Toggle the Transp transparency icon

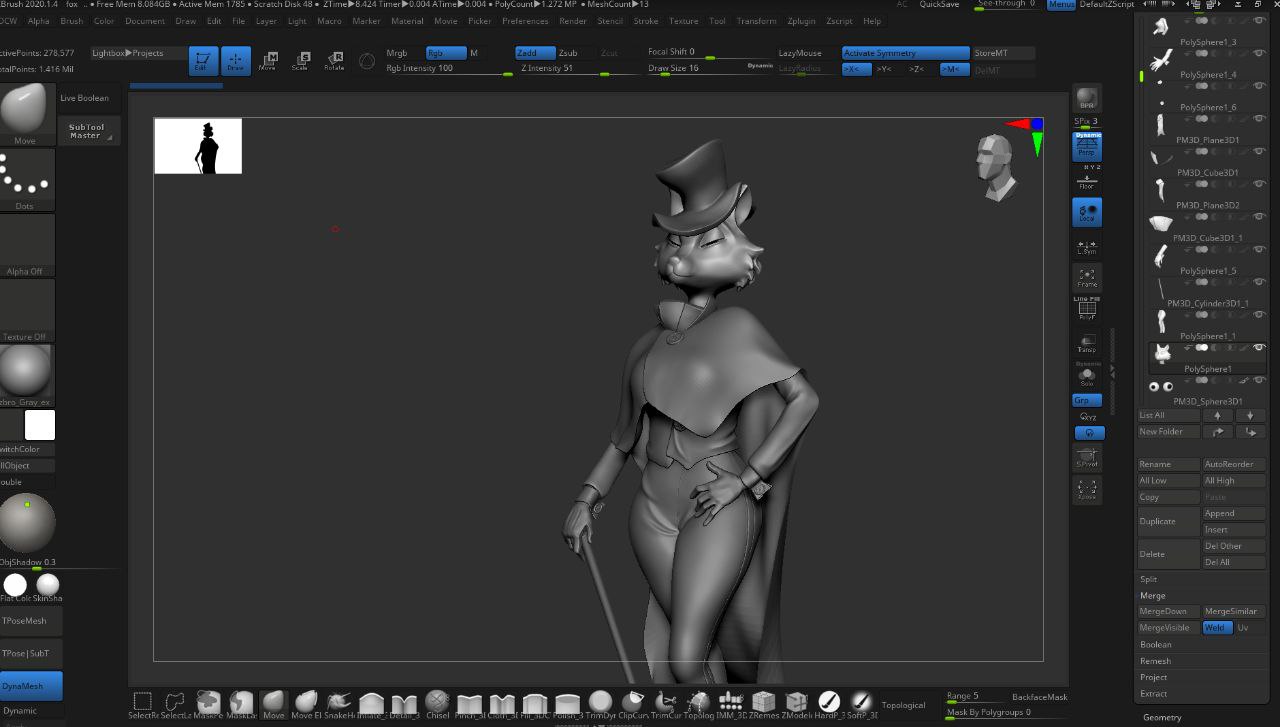coord(1087,343)
